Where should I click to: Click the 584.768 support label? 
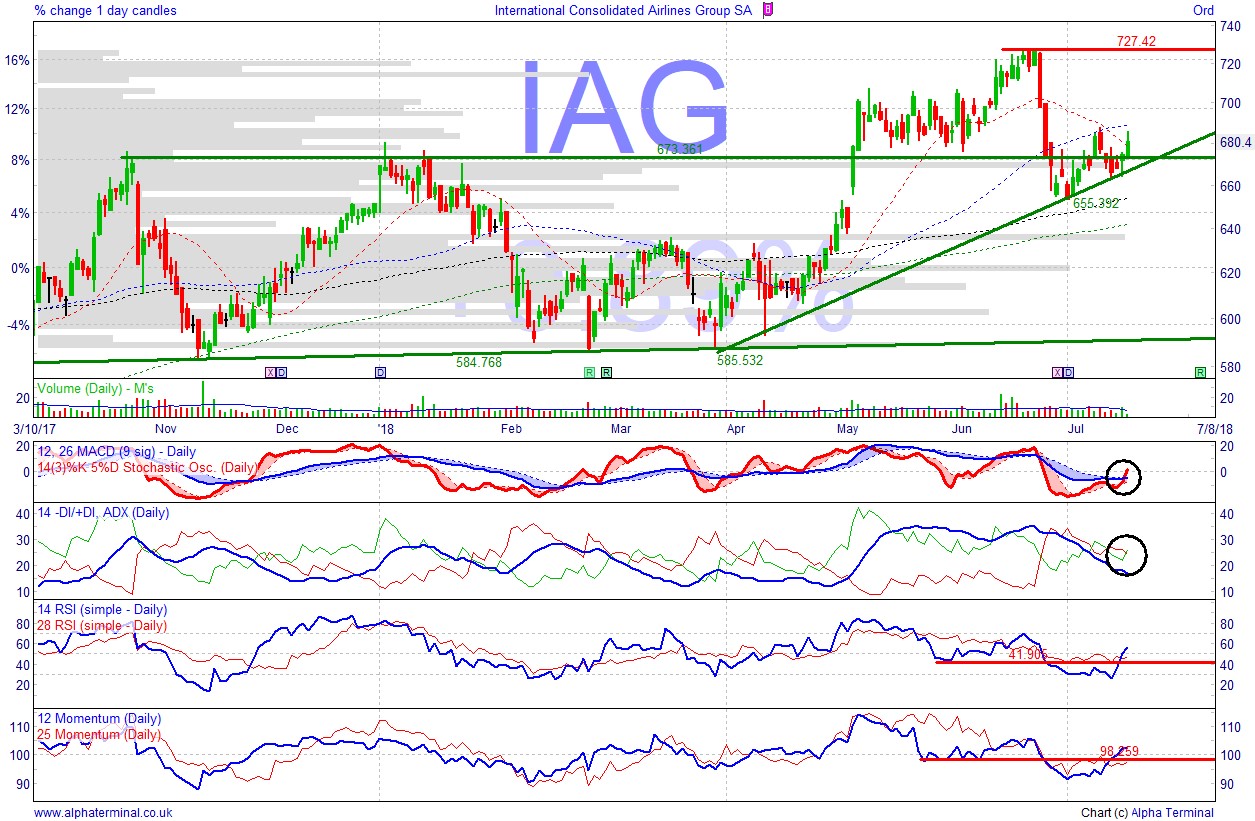click(479, 361)
